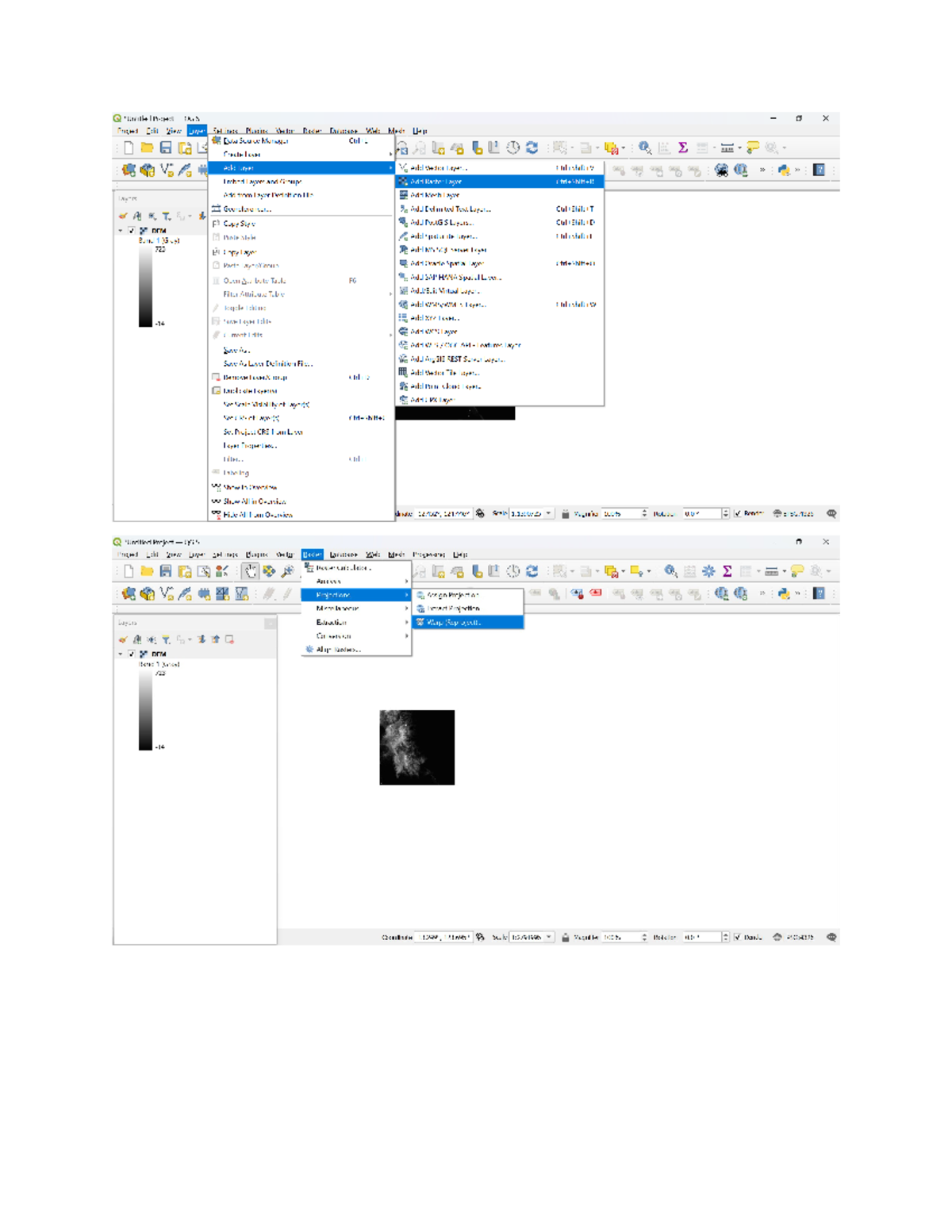The width and height of the screenshot is (952, 1232).
Task: Click the Save Project icon
Action: pyautogui.click(x=167, y=570)
